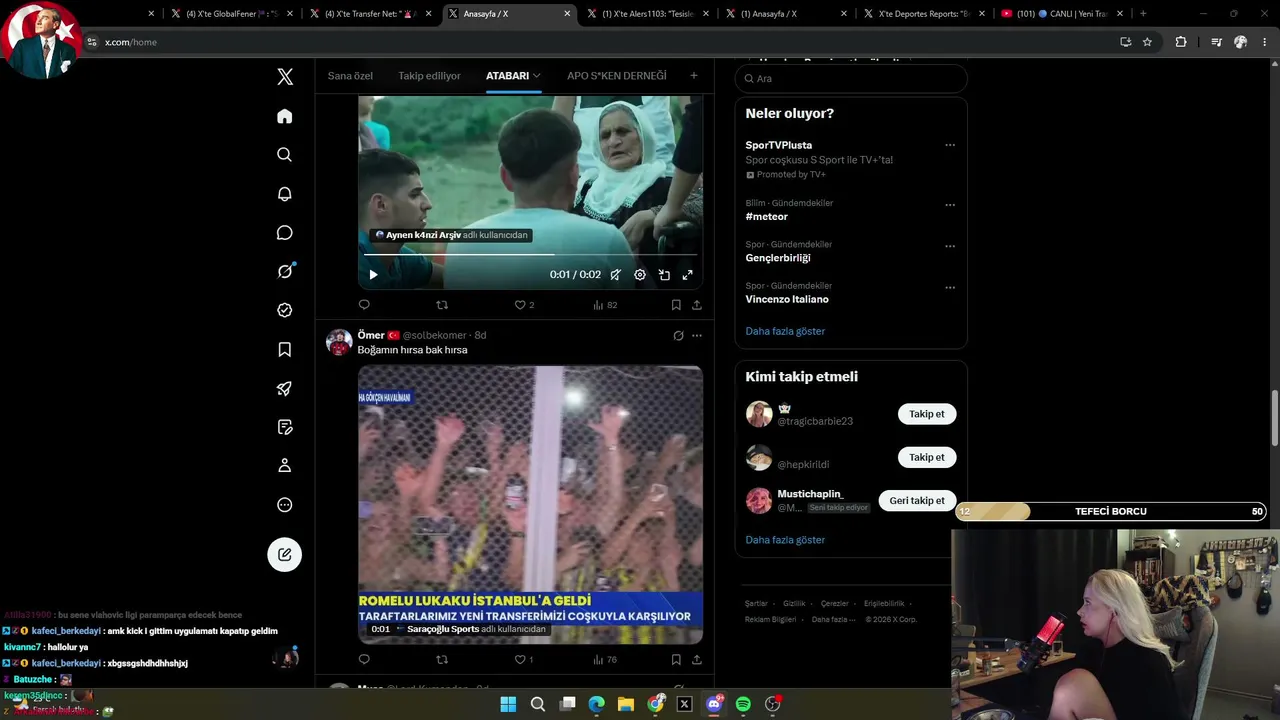This screenshot has height=720, width=1280.
Task: Open the #meteor trending topic
Action: tap(767, 217)
